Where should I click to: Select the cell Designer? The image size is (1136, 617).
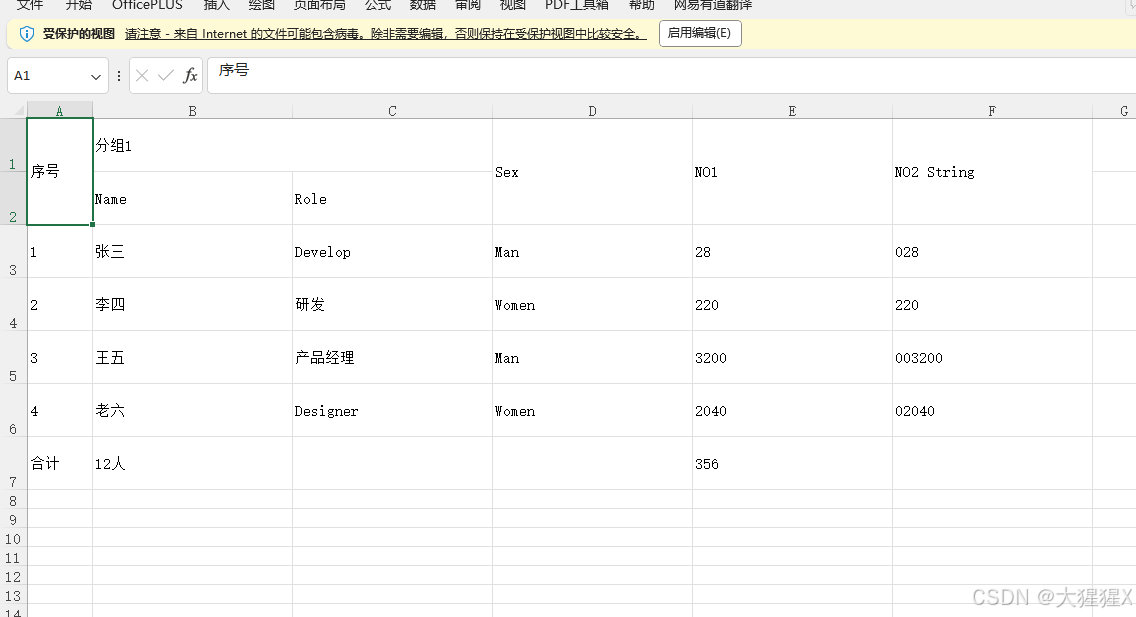pos(392,410)
